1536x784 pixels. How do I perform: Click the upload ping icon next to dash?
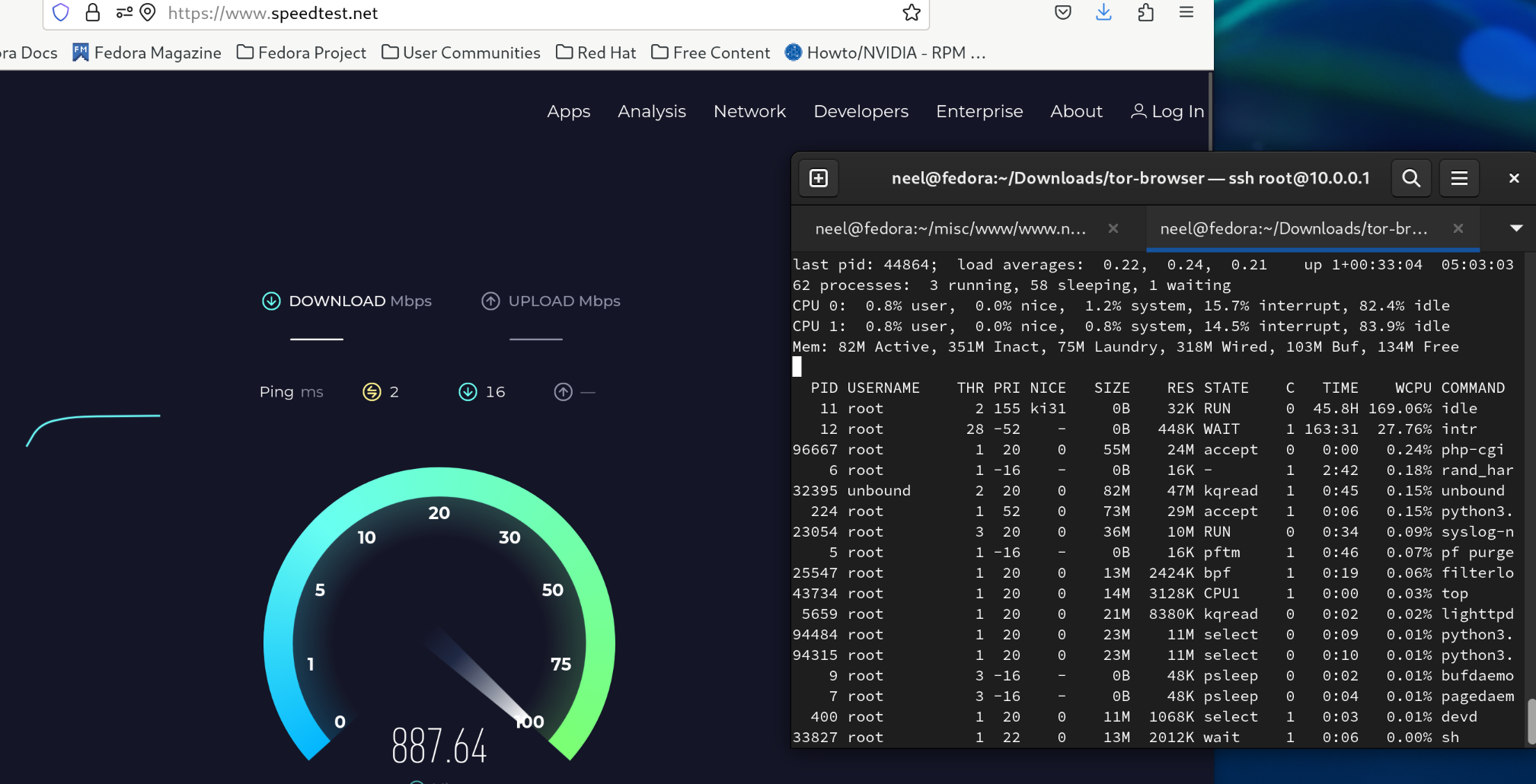pos(564,392)
